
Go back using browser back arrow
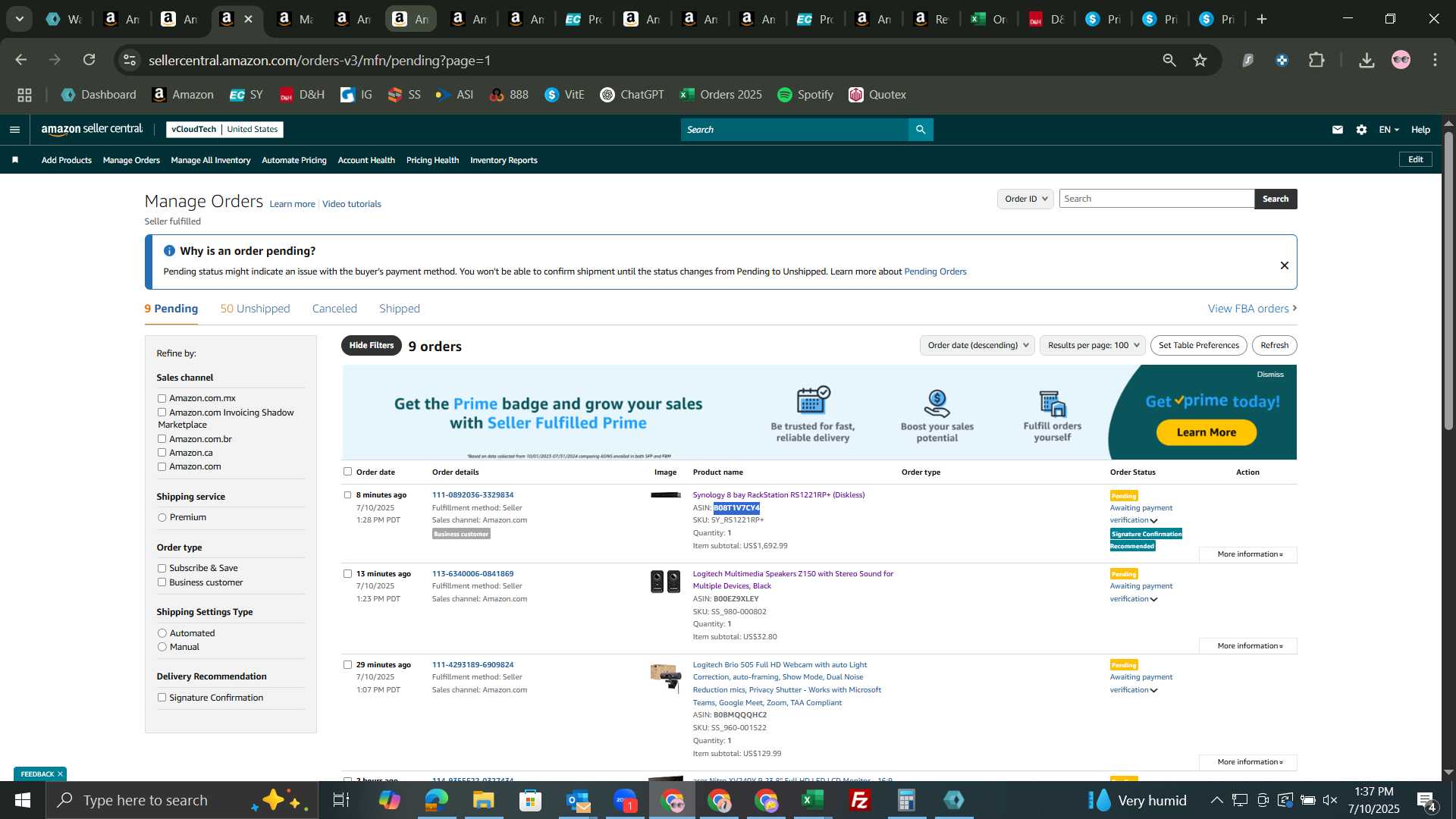[x=21, y=60]
